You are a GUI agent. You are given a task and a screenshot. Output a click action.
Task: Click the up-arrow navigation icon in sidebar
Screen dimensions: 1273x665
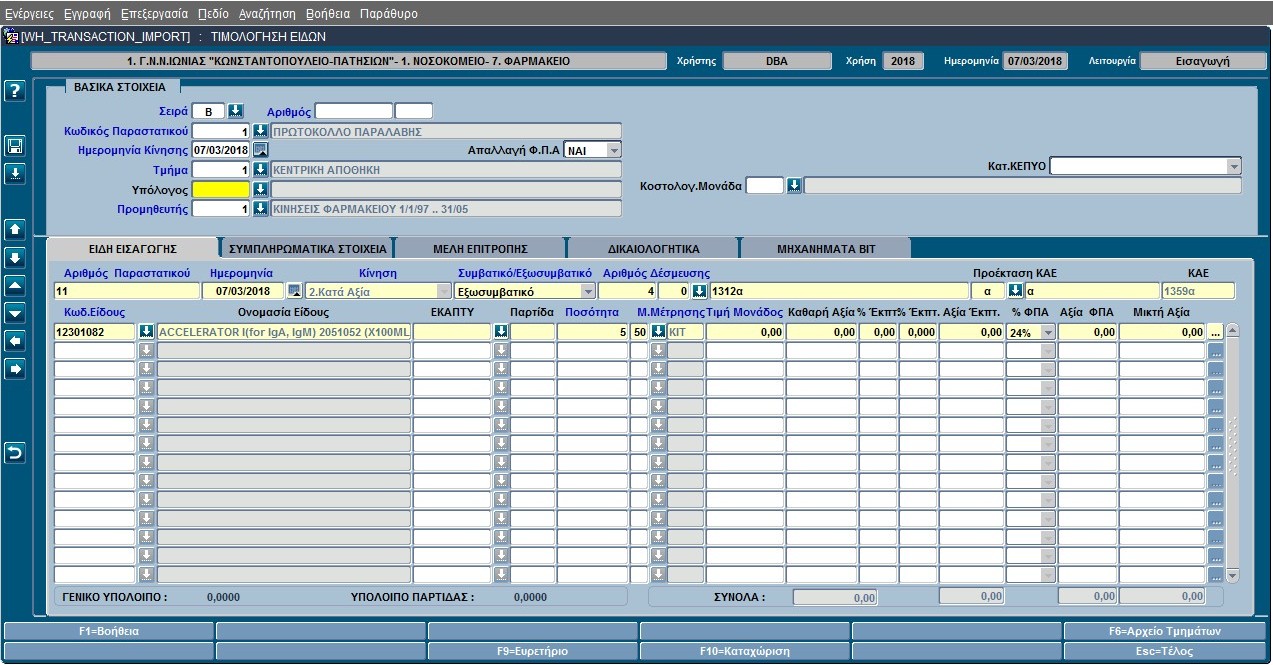15,229
